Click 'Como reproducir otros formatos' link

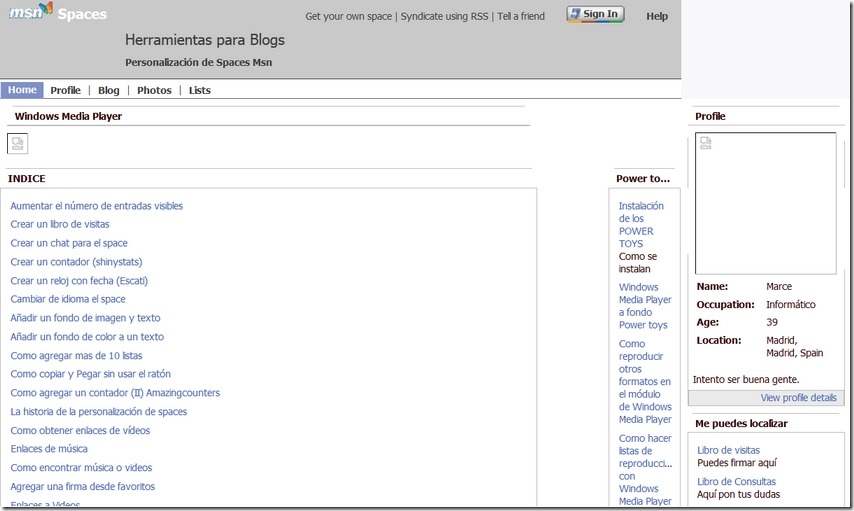click(x=645, y=381)
